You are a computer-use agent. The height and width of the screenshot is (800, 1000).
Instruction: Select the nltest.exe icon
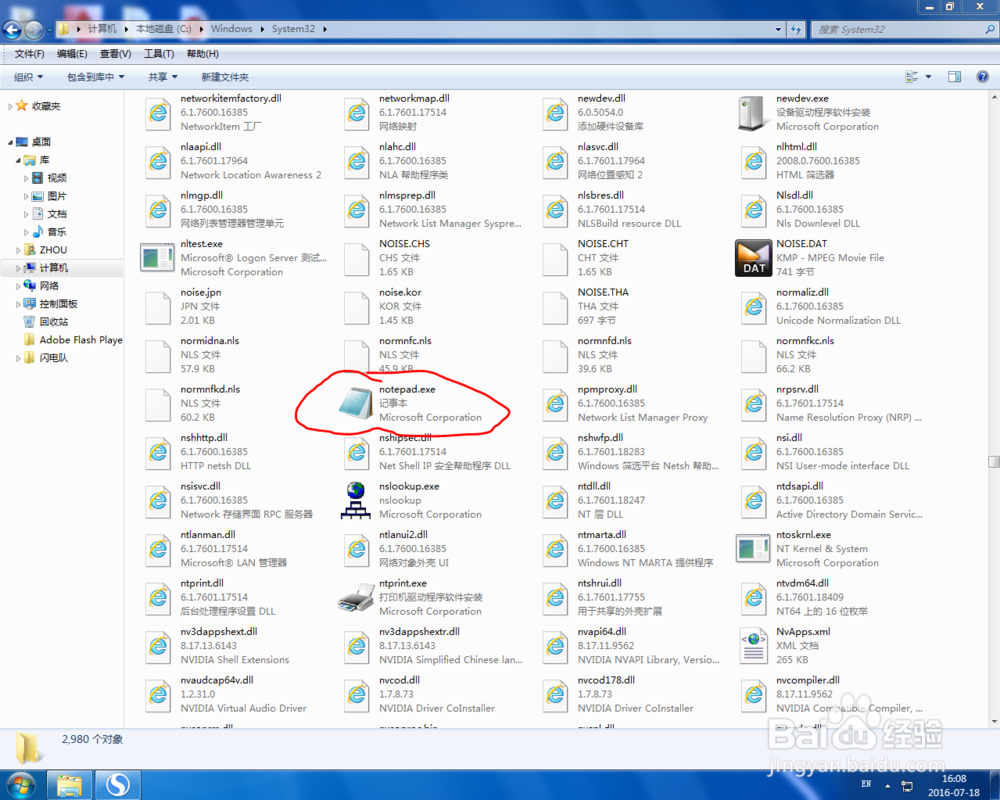158,258
